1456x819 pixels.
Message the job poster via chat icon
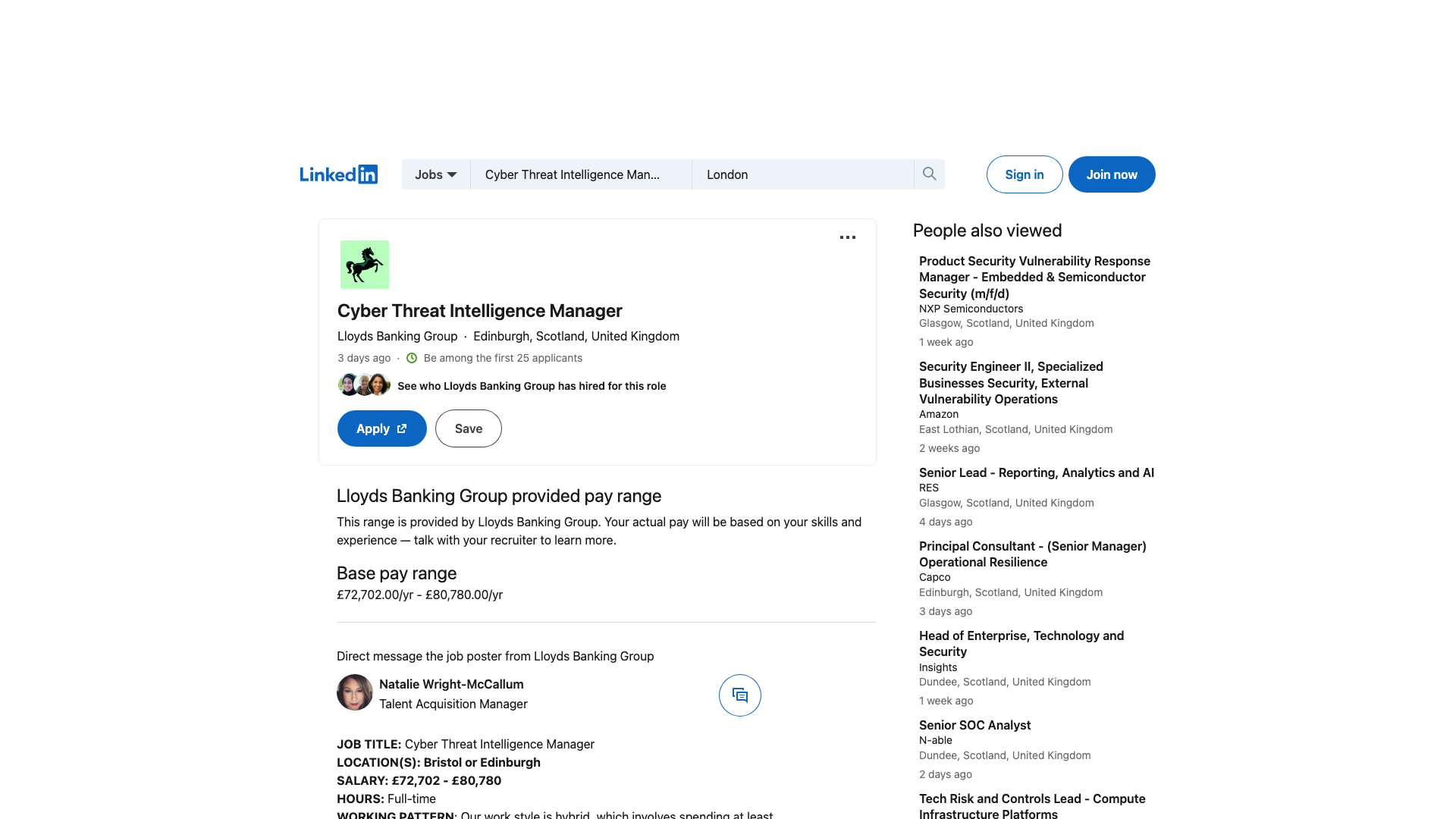(x=740, y=695)
